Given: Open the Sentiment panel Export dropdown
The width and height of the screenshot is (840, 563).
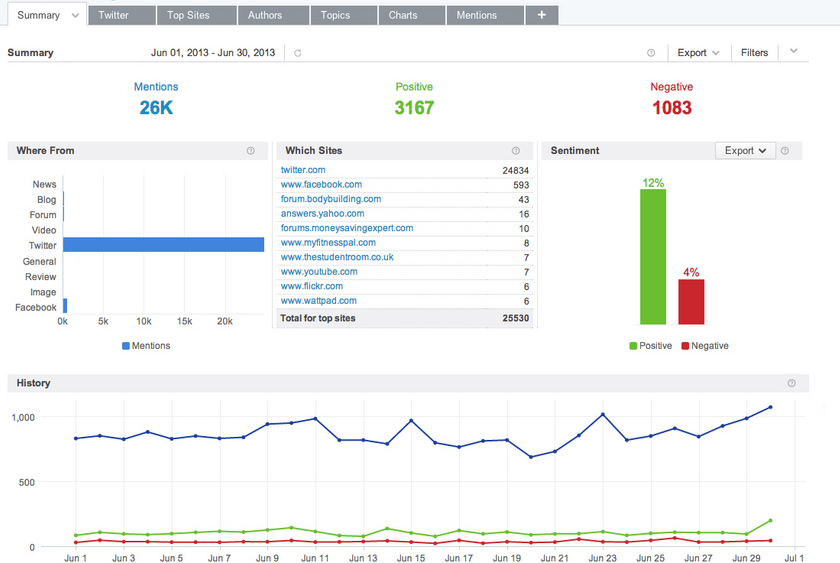Looking at the screenshot, I should (x=745, y=151).
